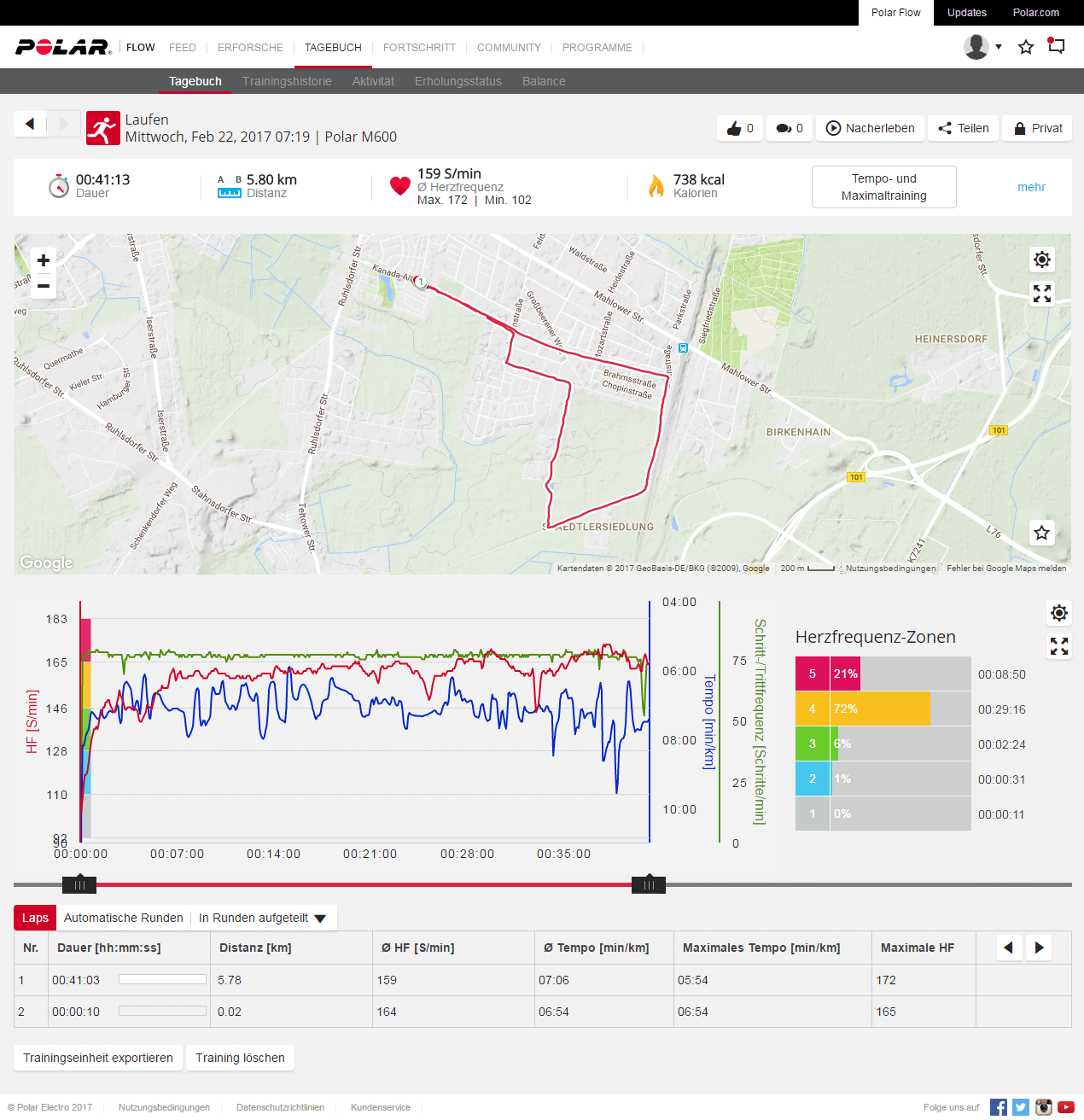Click the stopwatch duration icon
Viewport: 1084px width, 1120px height.
click(59, 186)
